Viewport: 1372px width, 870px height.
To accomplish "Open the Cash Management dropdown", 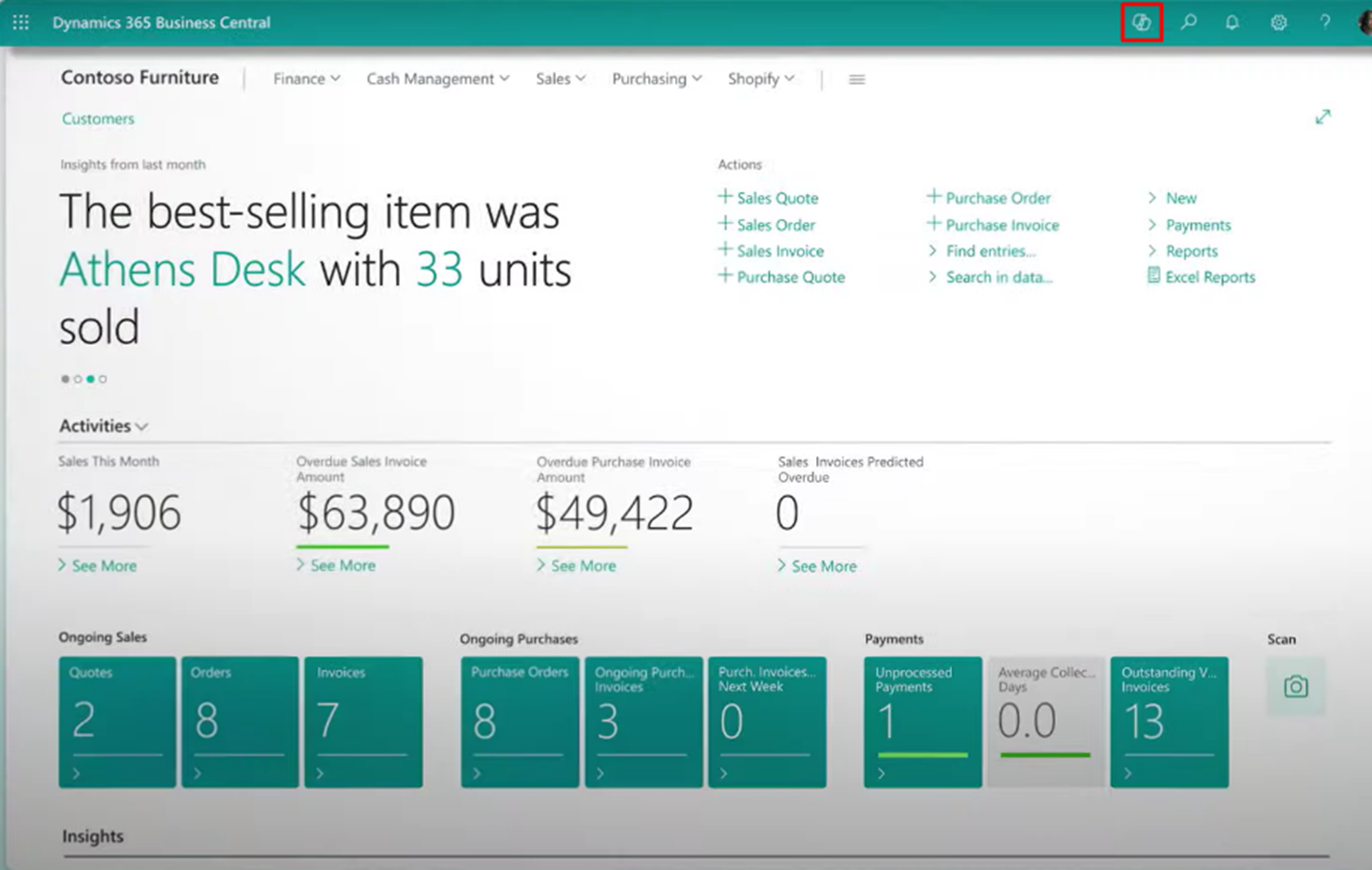I will tap(438, 79).
